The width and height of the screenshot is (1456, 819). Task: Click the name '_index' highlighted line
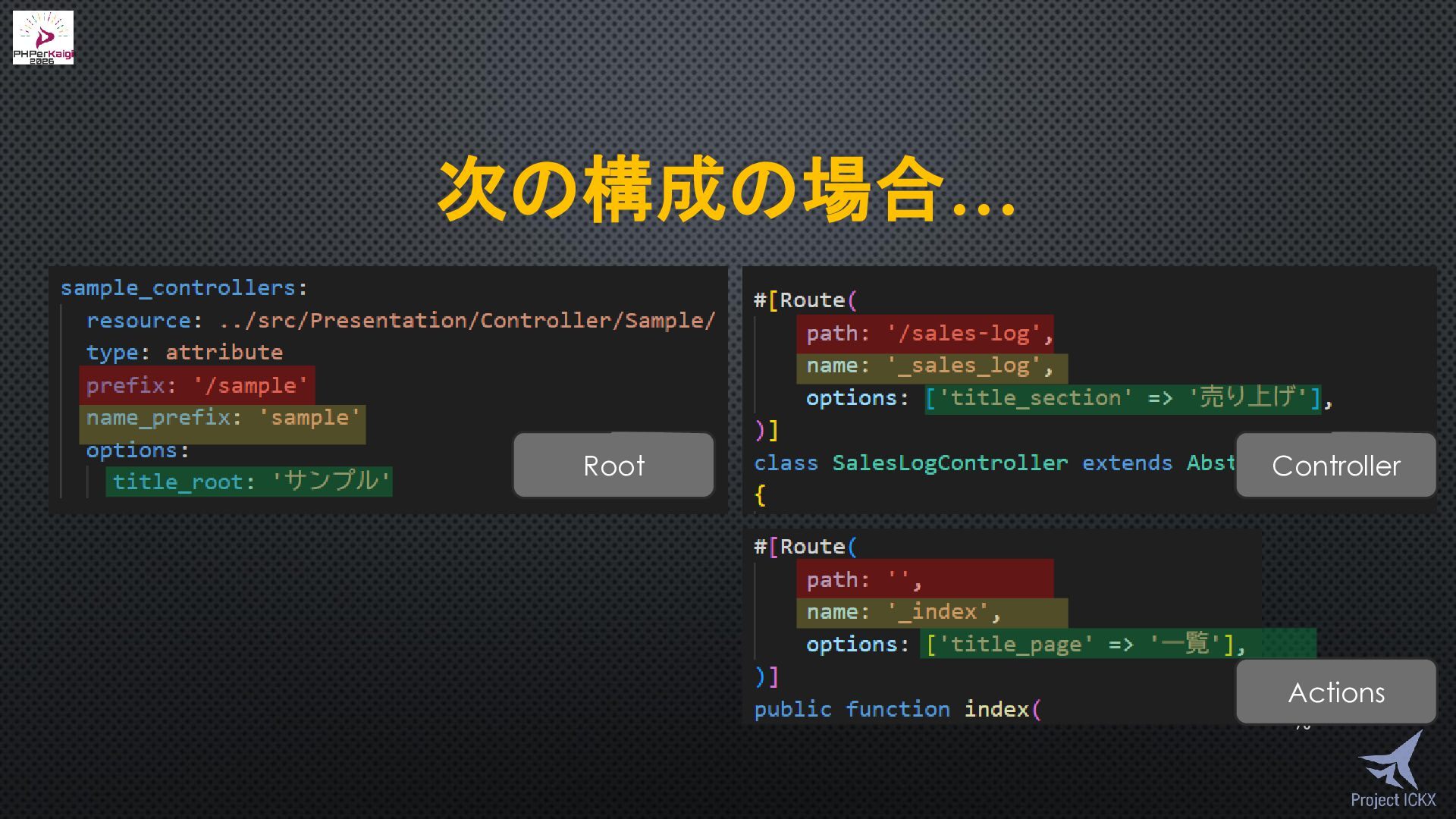tap(931, 612)
